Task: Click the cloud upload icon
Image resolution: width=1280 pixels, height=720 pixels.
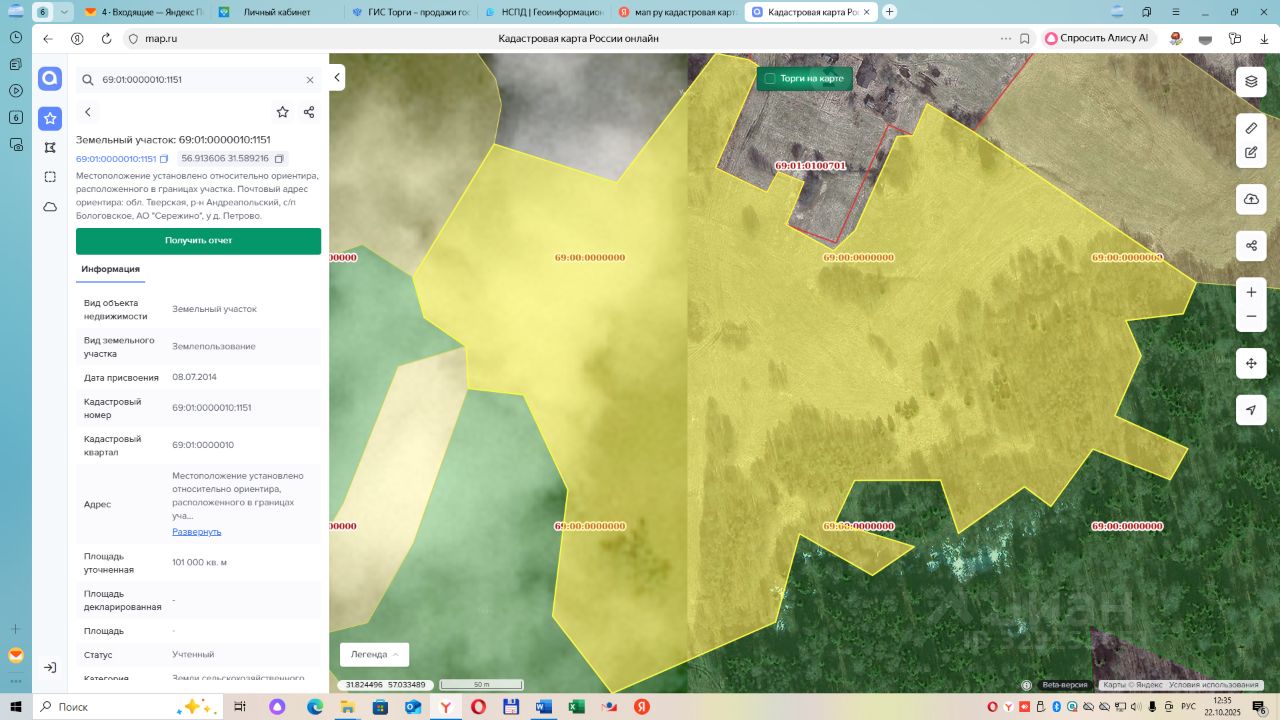Action: coord(1251,199)
